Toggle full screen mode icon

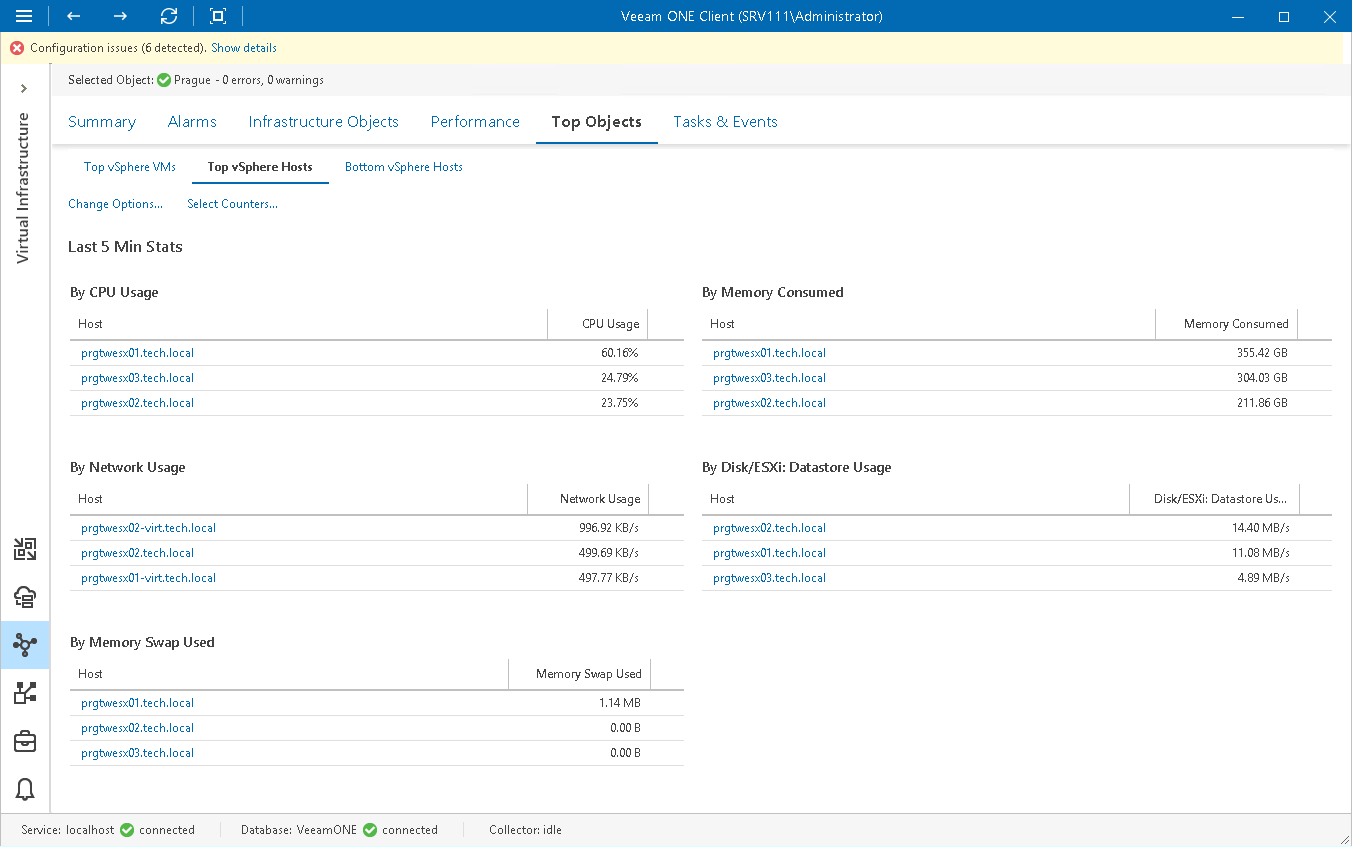(x=217, y=16)
